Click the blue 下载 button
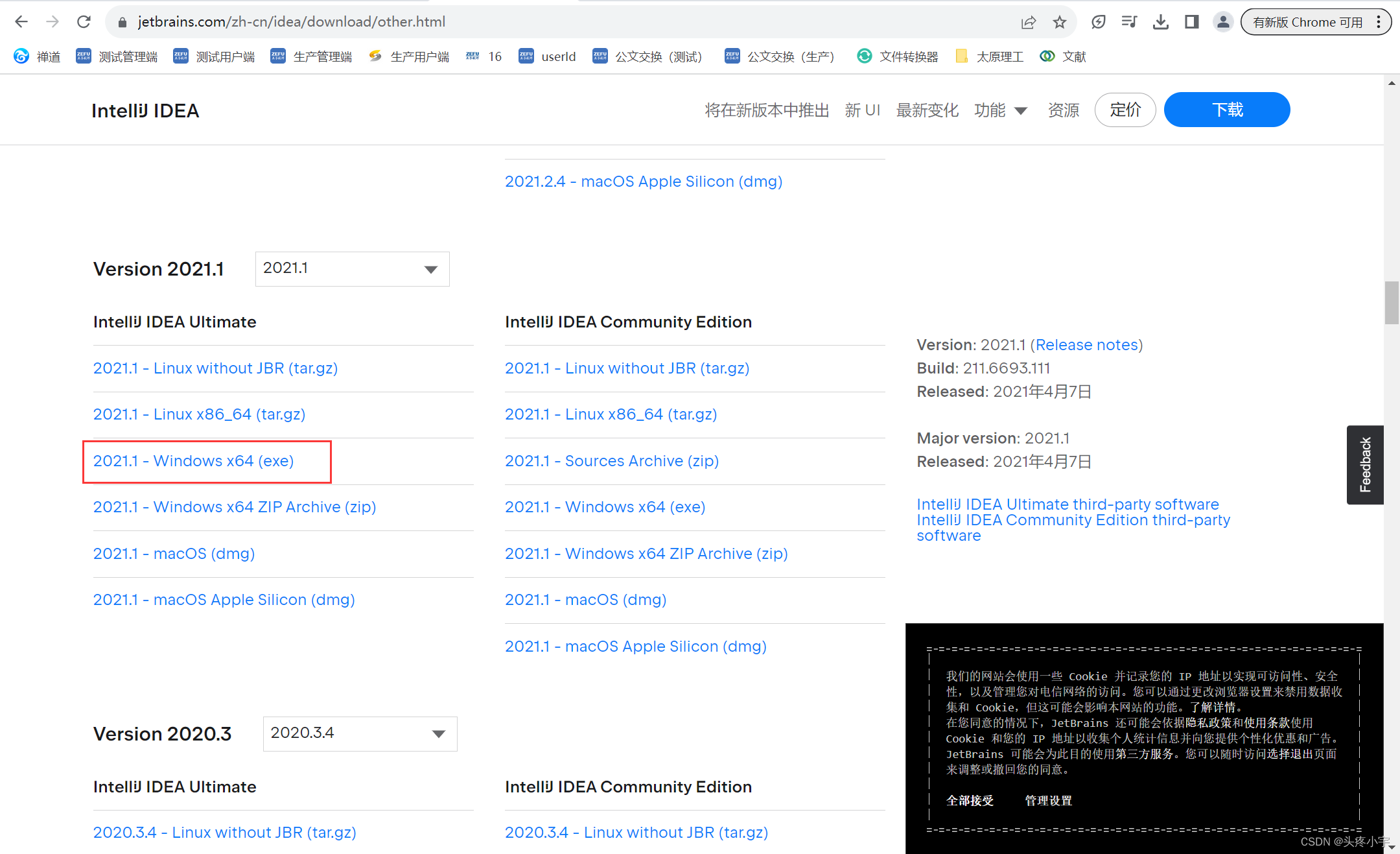1400x854 pixels. pyautogui.click(x=1227, y=110)
